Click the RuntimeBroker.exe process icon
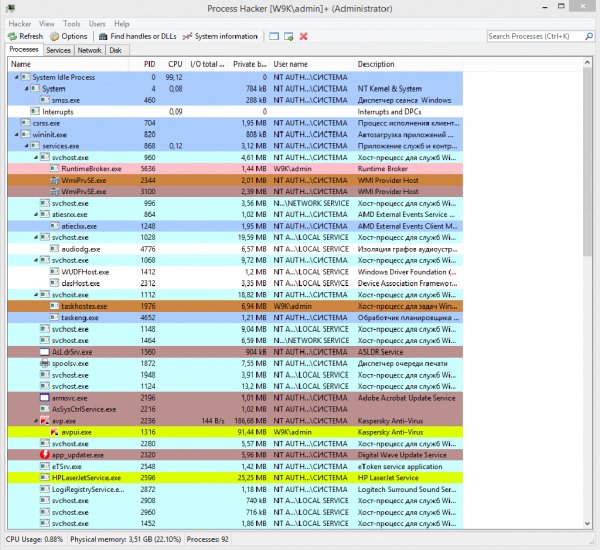The width and height of the screenshot is (600, 550). (x=55, y=168)
